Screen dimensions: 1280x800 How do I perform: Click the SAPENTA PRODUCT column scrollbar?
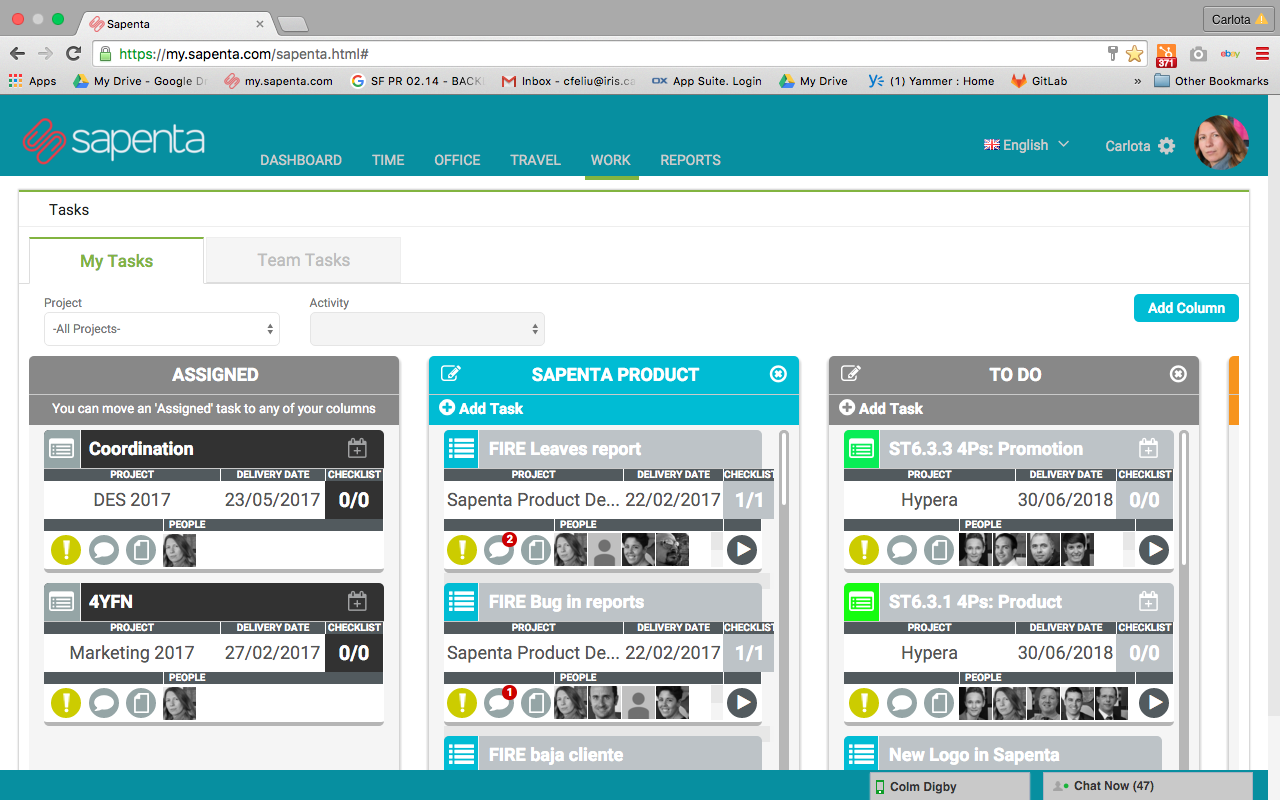point(784,468)
